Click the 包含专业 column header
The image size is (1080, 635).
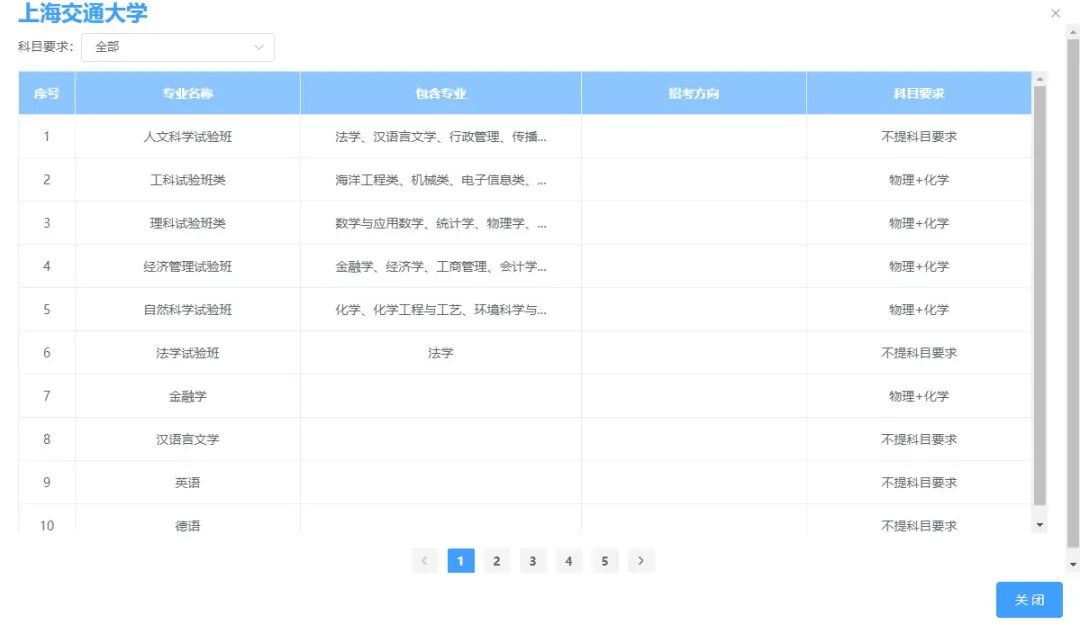[439, 92]
